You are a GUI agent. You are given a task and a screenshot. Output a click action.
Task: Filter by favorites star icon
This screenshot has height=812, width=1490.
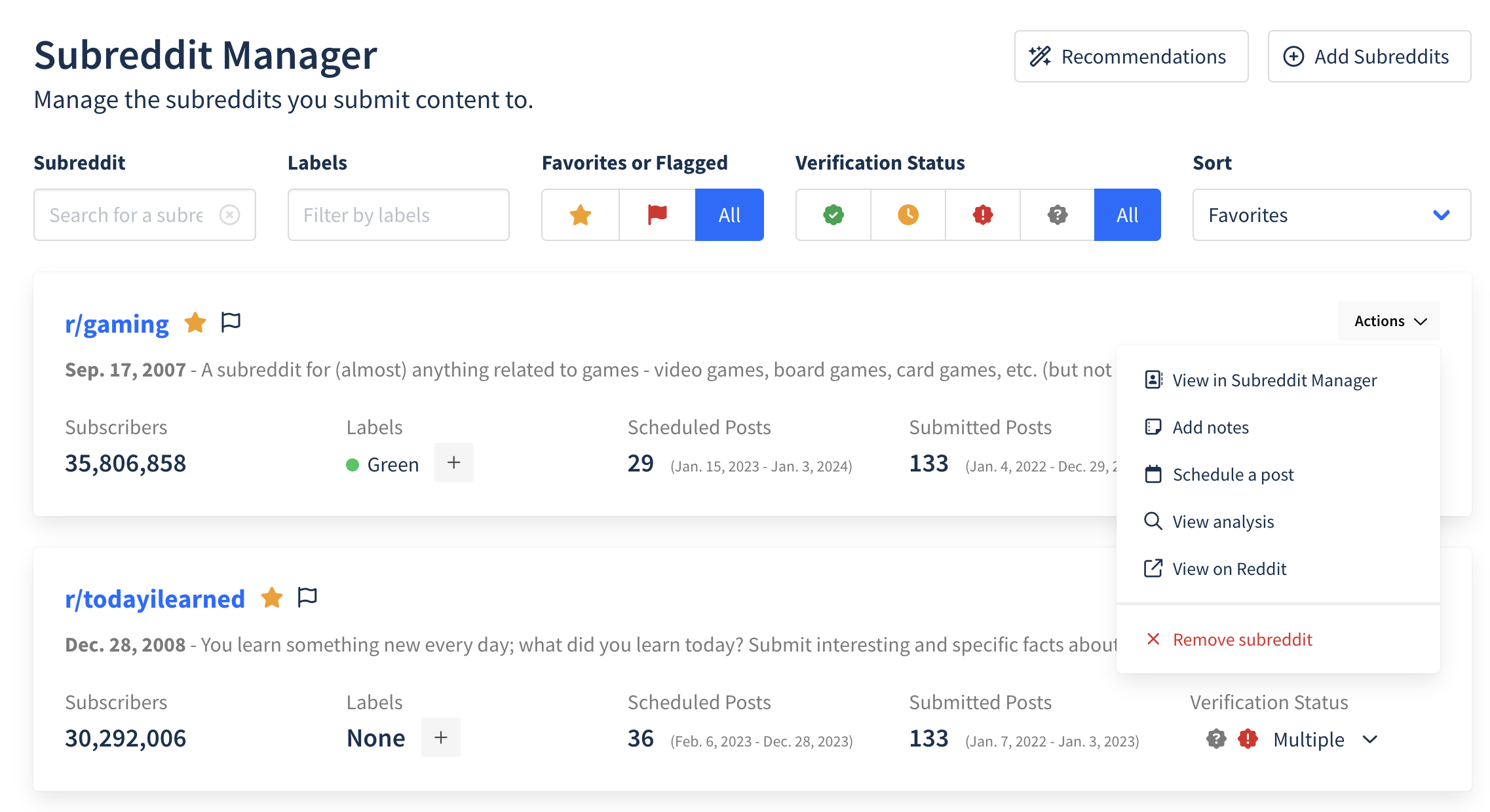(x=581, y=215)
